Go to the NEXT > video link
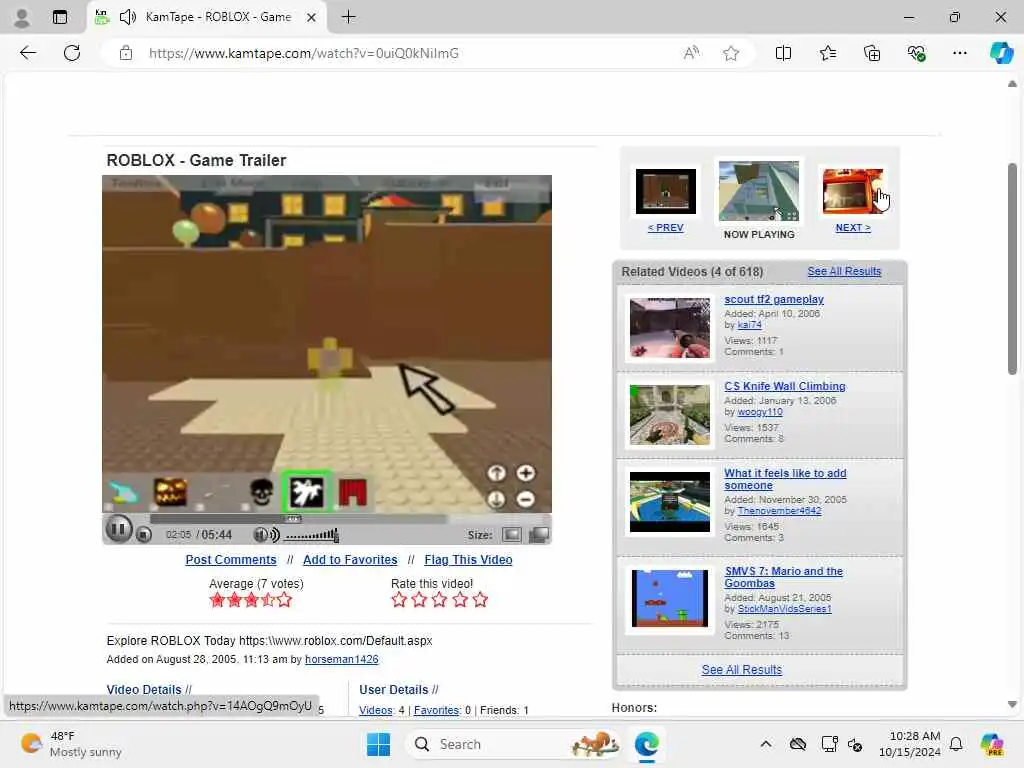Screen dimensions: 1024x768 point(853,227)
